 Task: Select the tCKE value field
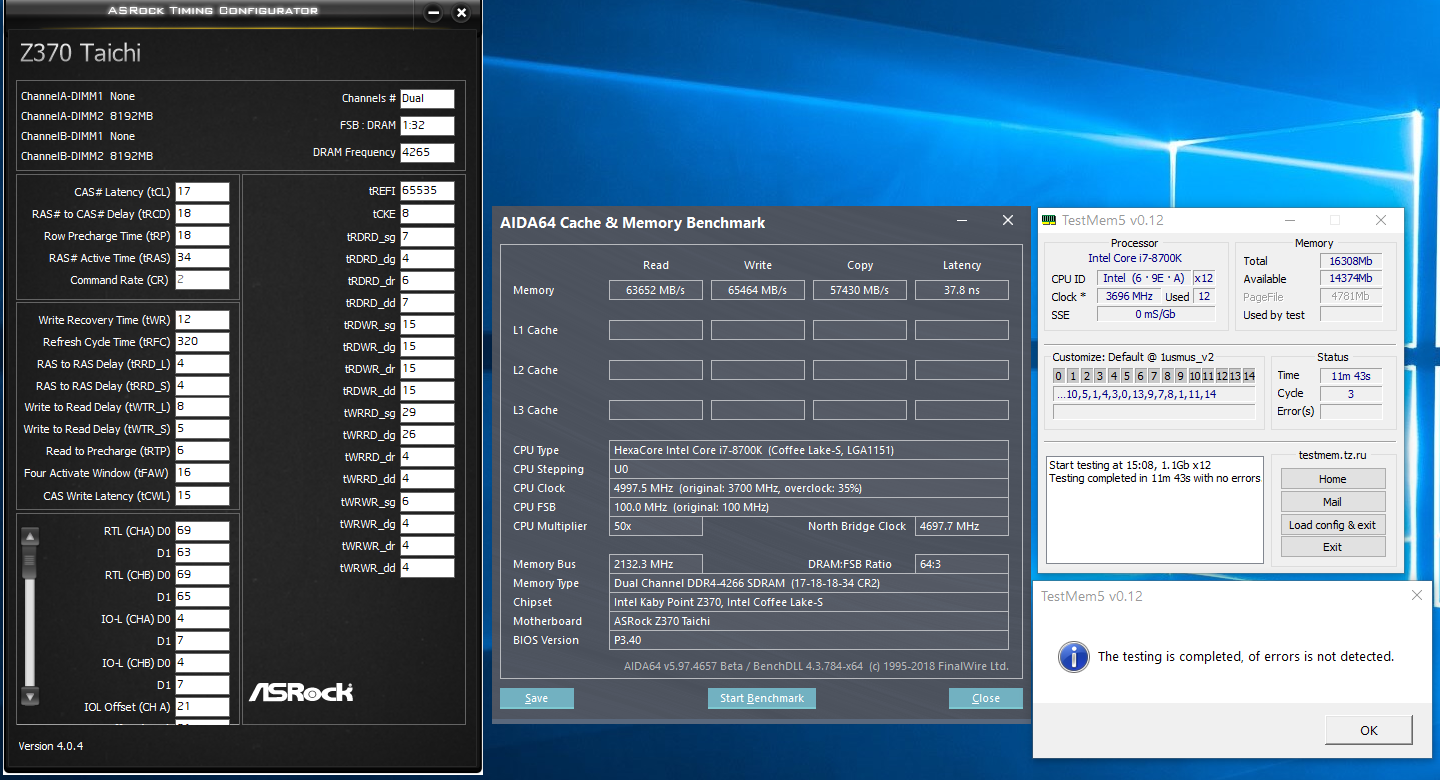tap(427, 214)
